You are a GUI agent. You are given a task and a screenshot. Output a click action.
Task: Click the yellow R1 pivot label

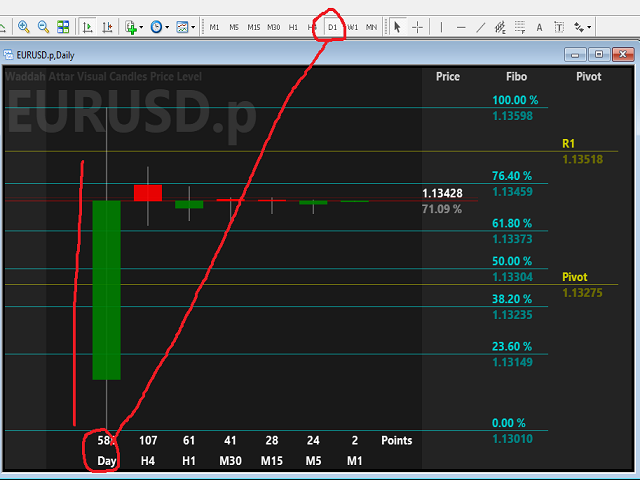[x=568, y=144]
